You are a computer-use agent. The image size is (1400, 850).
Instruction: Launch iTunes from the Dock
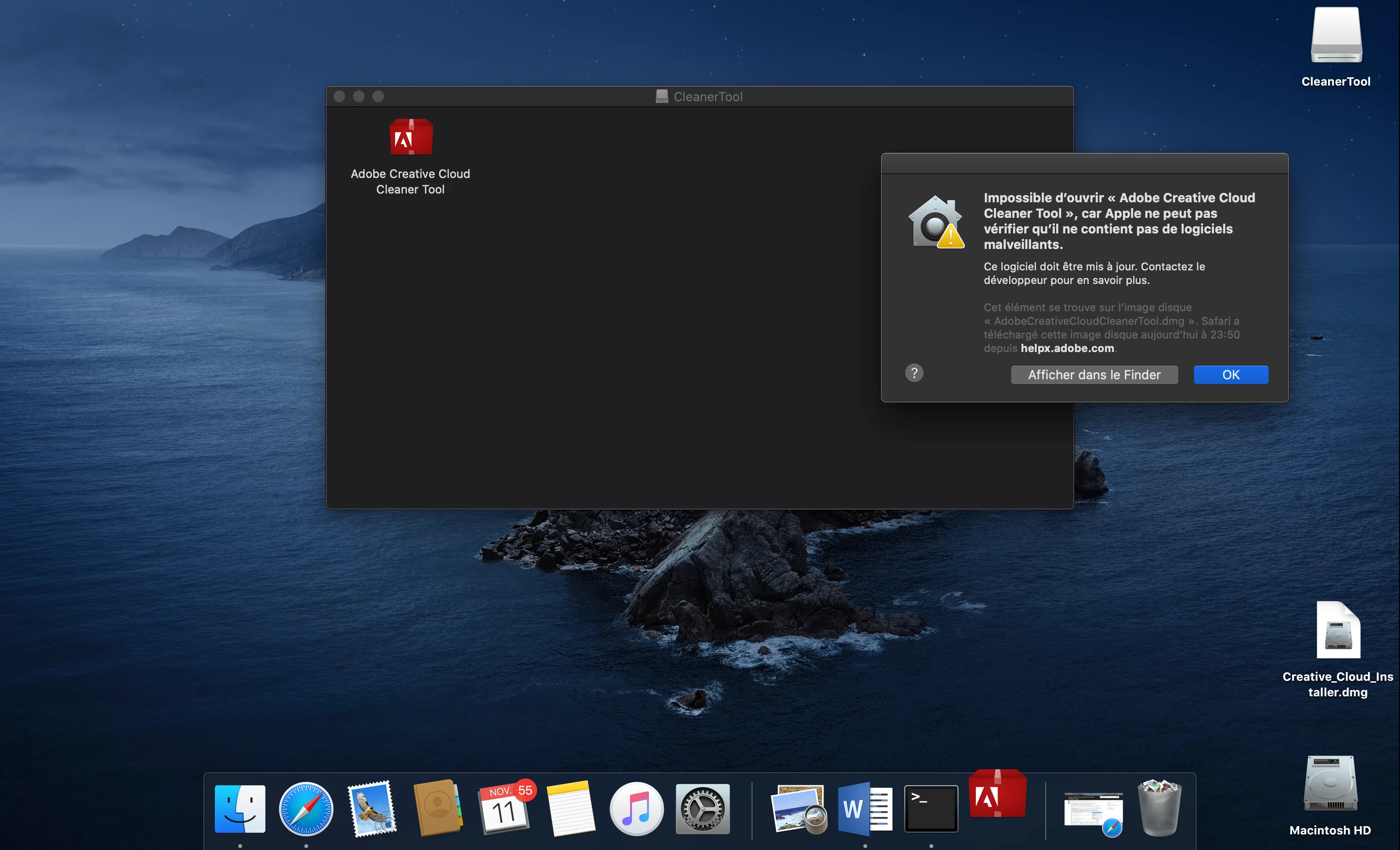636,809
